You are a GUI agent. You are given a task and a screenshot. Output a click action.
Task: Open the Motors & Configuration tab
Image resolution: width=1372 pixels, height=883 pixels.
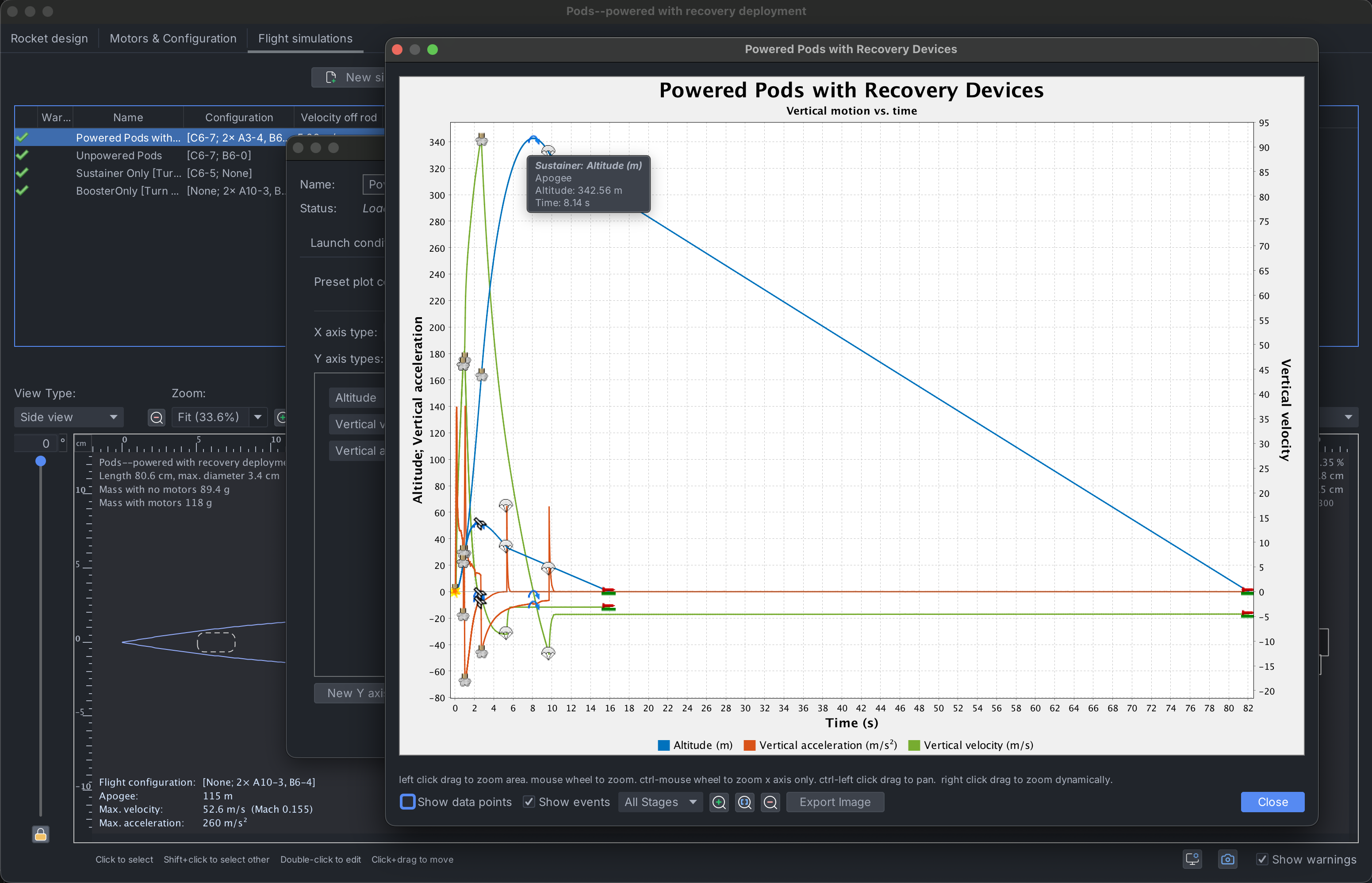173,38
